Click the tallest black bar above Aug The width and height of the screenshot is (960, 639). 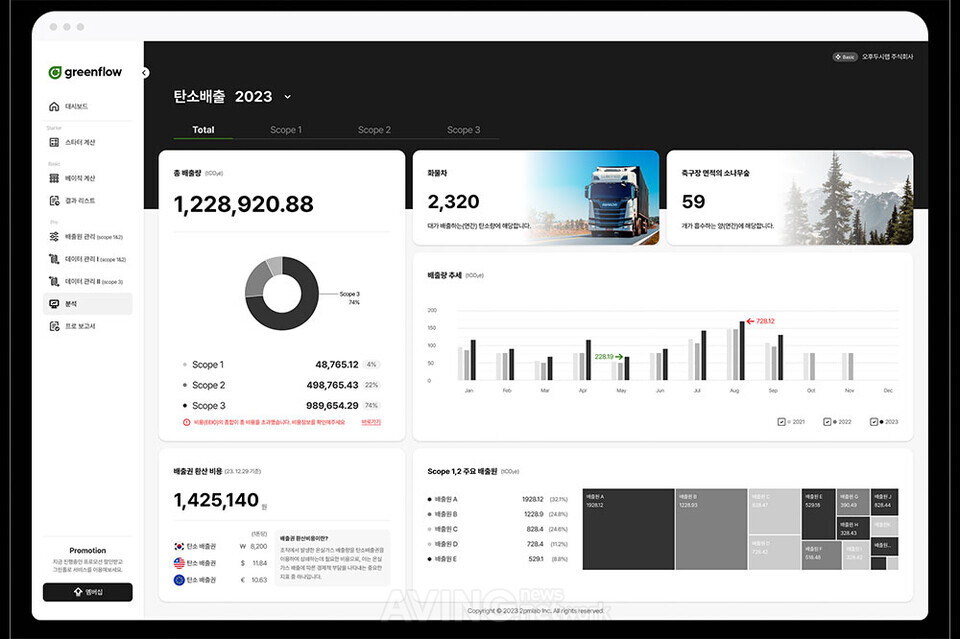(x=742, y=351)
